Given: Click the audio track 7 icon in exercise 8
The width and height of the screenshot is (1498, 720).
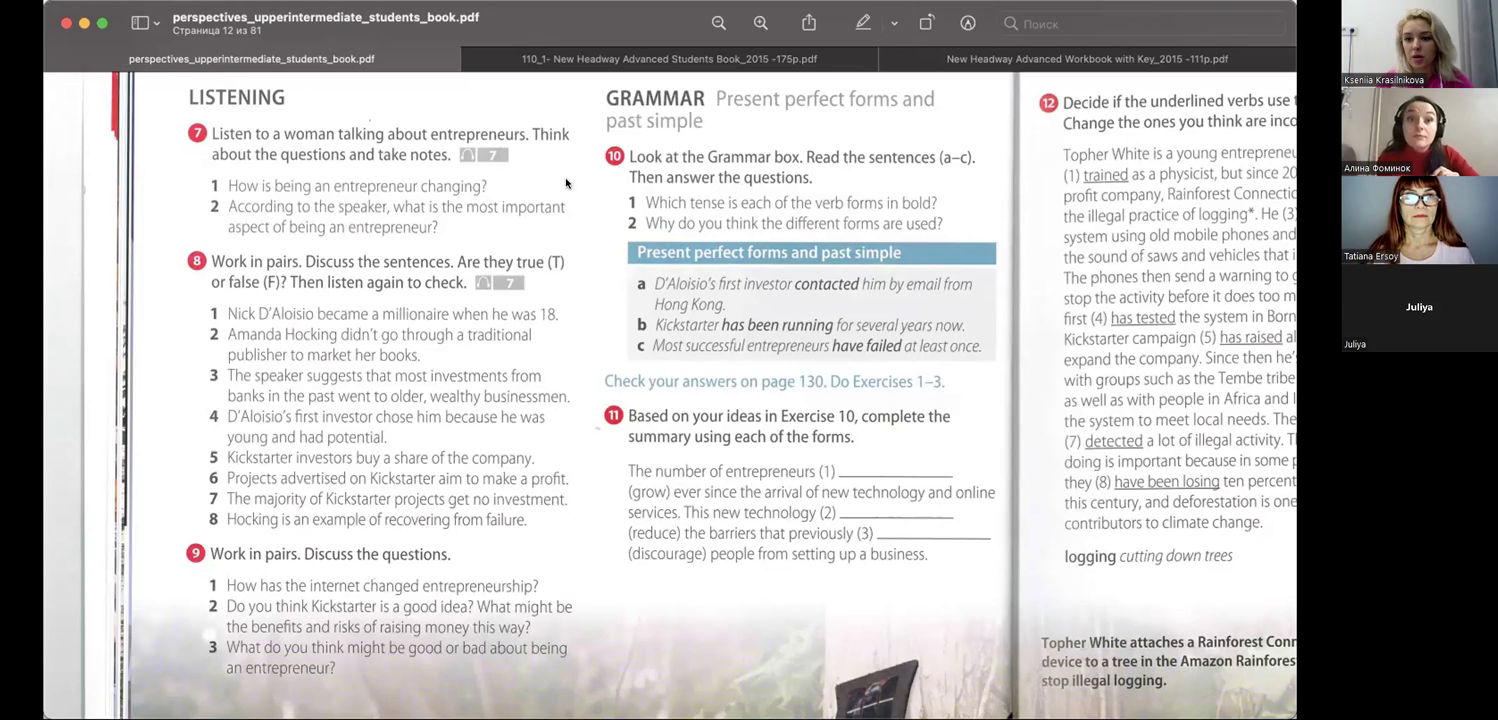Looking at the screenshot, I should click(499, 283).
